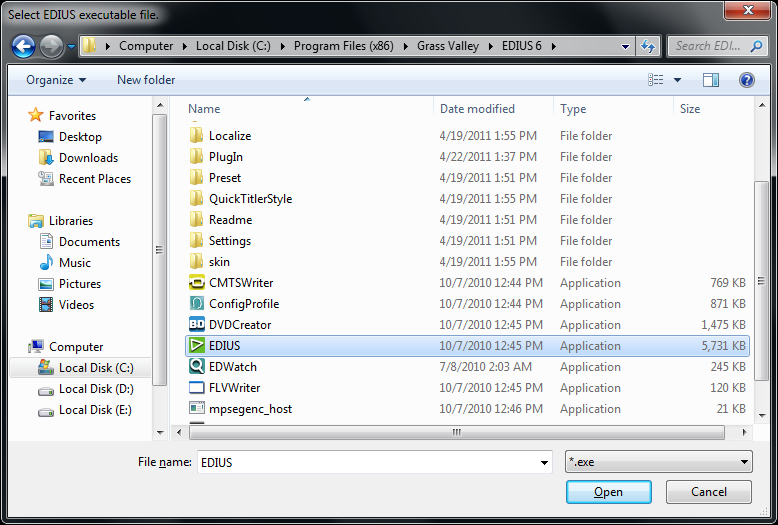
Task: Select the DVDCreator application icon
Action: (x=196, y=325)
